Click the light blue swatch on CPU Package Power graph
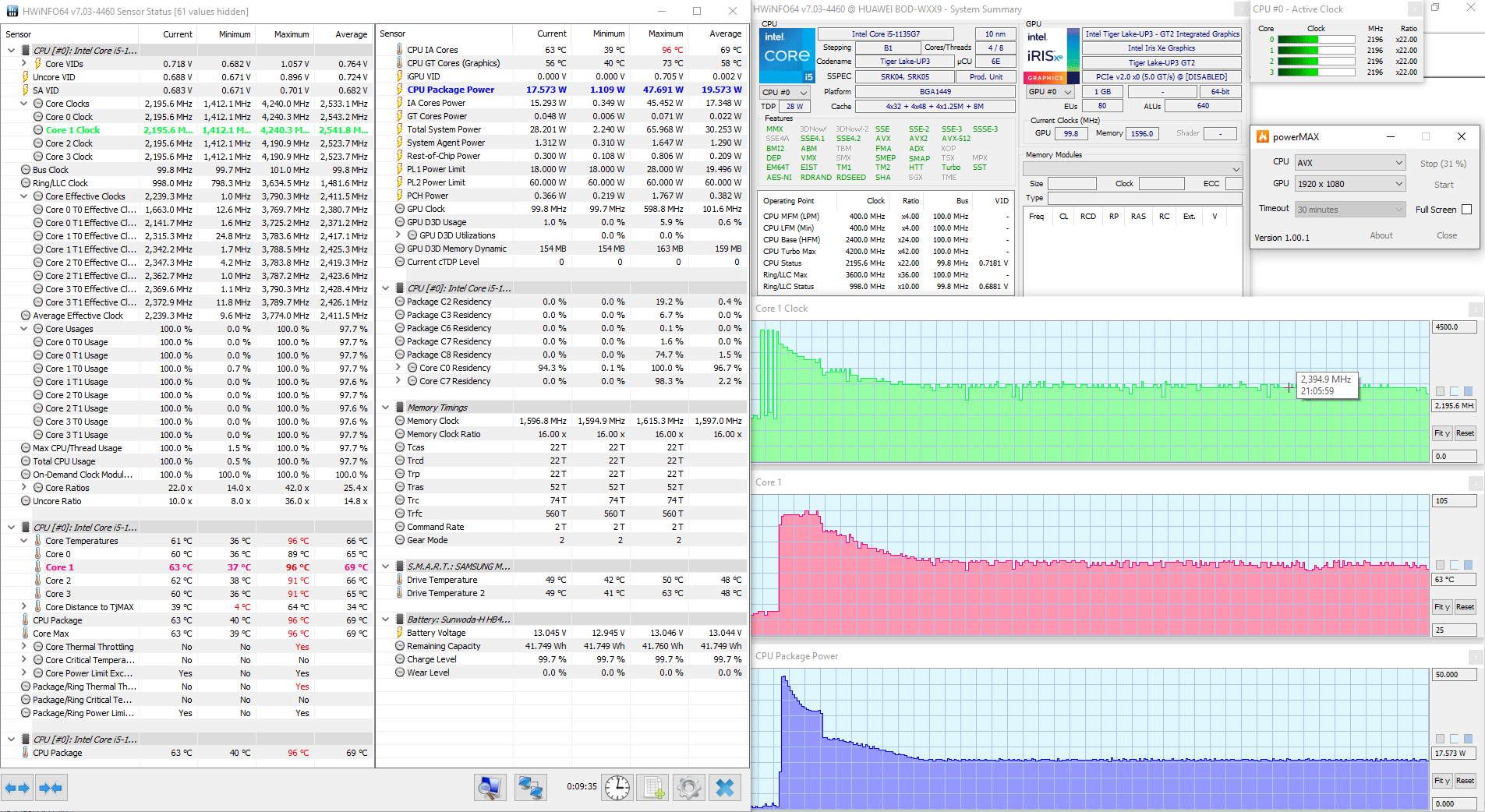This screenshot has height=812, width=1485. click(x=1455, y=739)
